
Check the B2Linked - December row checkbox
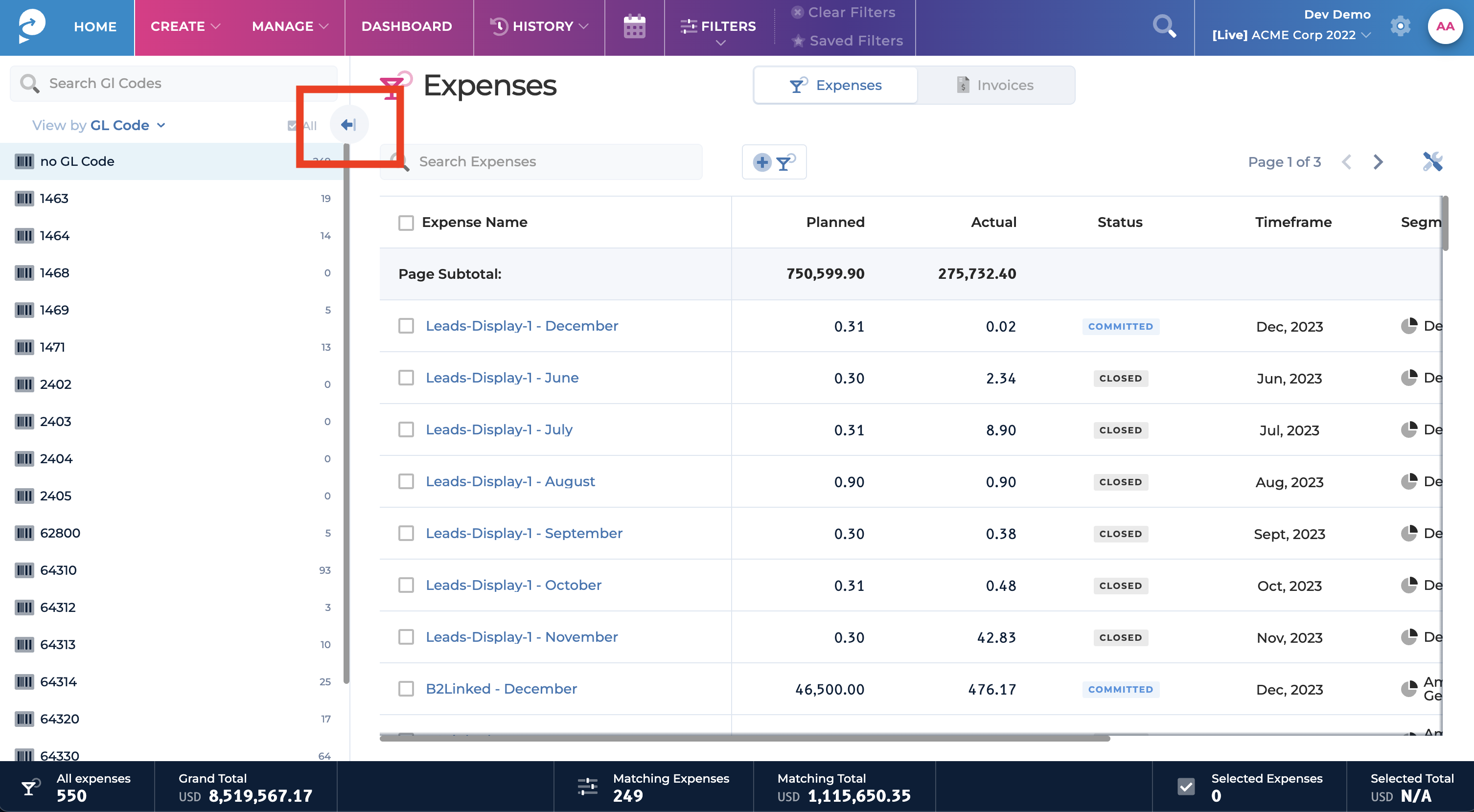(x=406, y=688)
